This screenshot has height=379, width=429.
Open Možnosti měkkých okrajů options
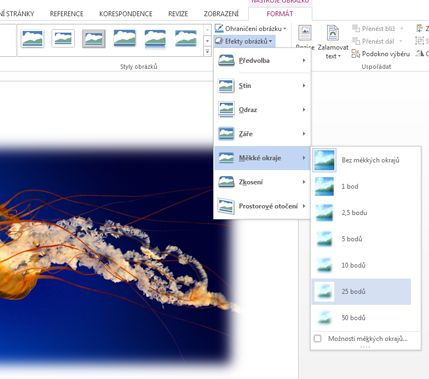[x=361, y=339]
